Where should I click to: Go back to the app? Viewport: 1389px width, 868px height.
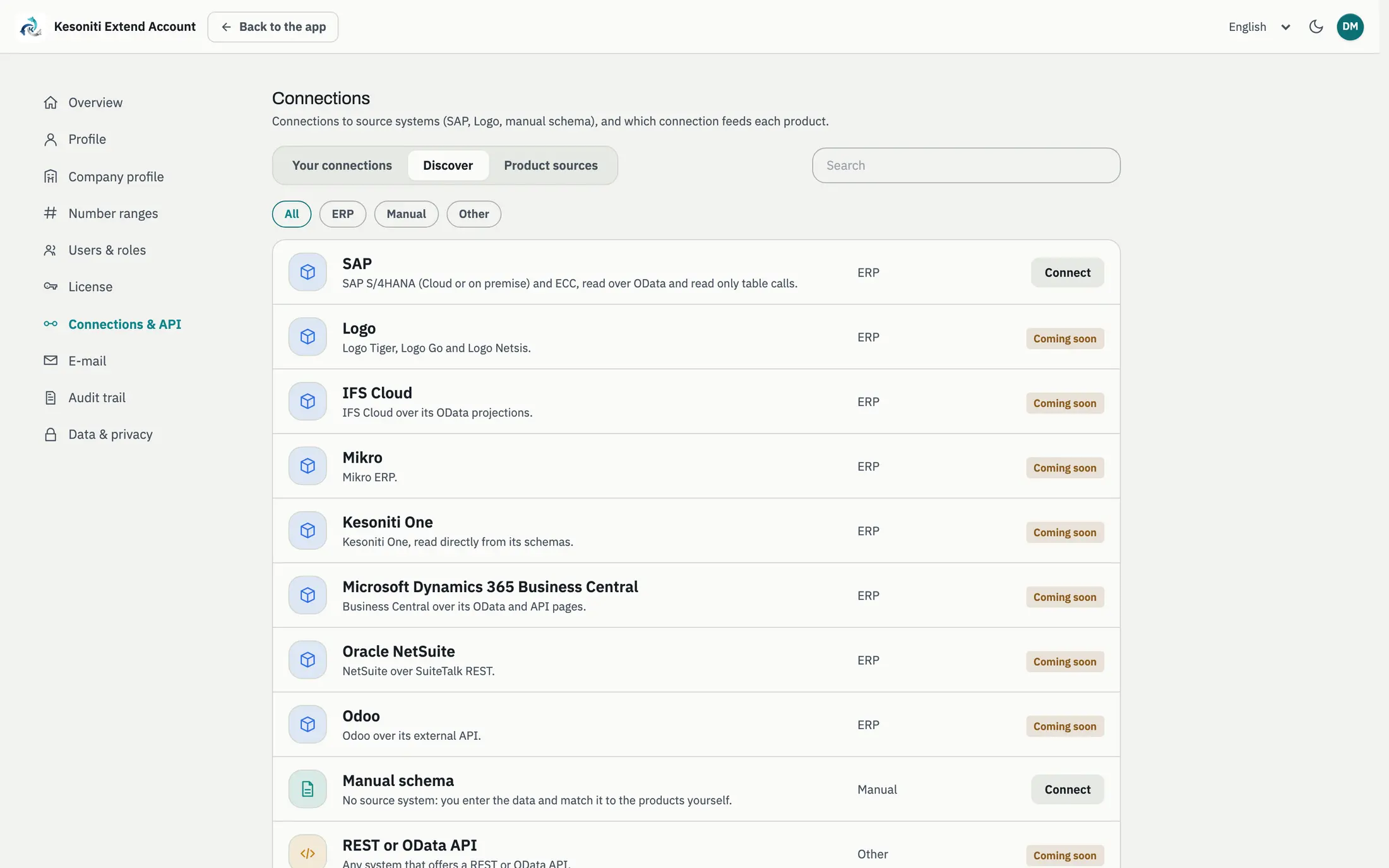pos(273,27)
